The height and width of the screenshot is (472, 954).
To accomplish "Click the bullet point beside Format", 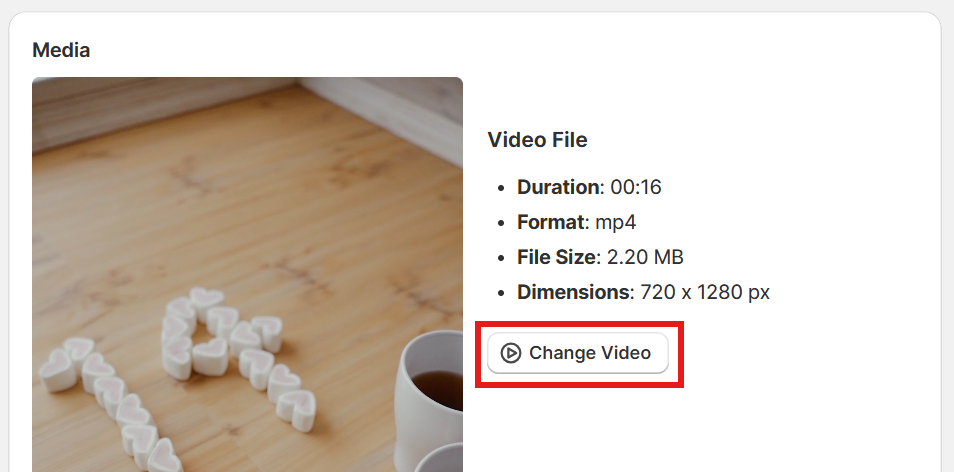I will (x=501, y=223).
